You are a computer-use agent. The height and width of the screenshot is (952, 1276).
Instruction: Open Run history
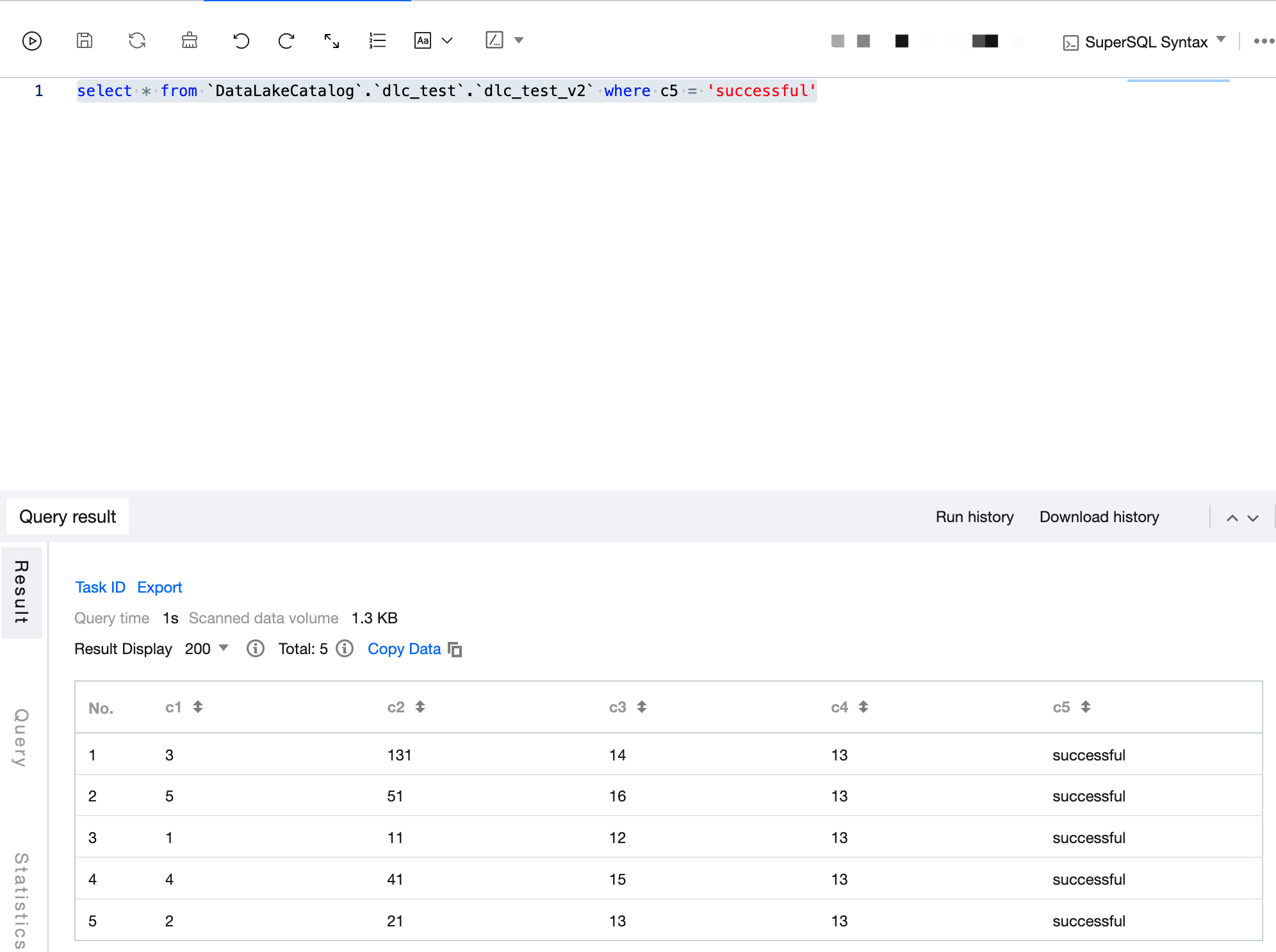click(x=974, y=517)
